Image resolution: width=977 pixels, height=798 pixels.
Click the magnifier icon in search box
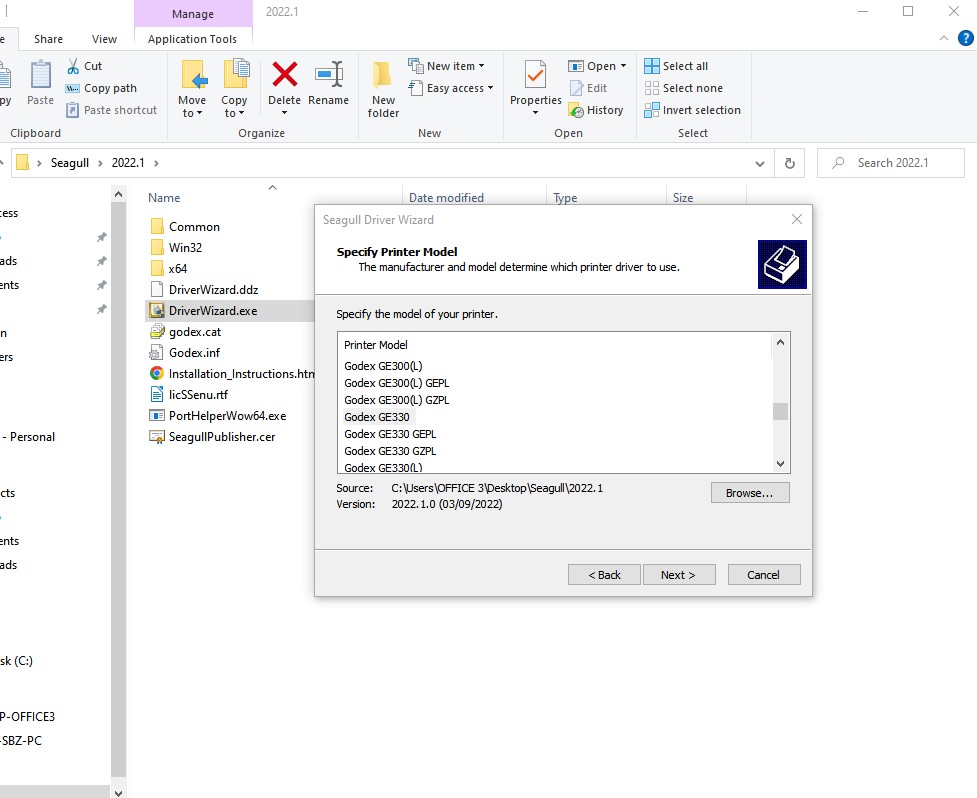coord(839,163)
